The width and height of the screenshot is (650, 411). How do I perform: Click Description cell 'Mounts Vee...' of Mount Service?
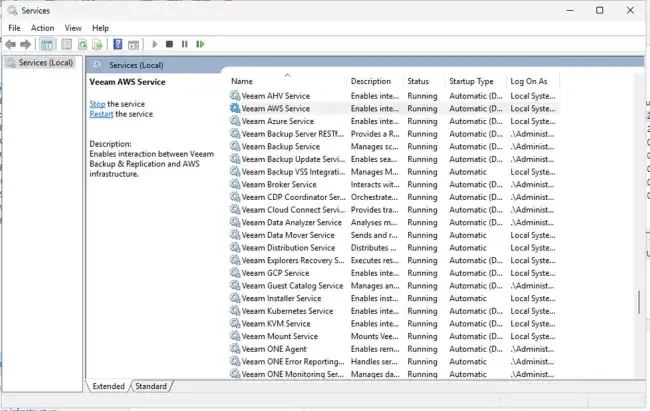point(374,336)
